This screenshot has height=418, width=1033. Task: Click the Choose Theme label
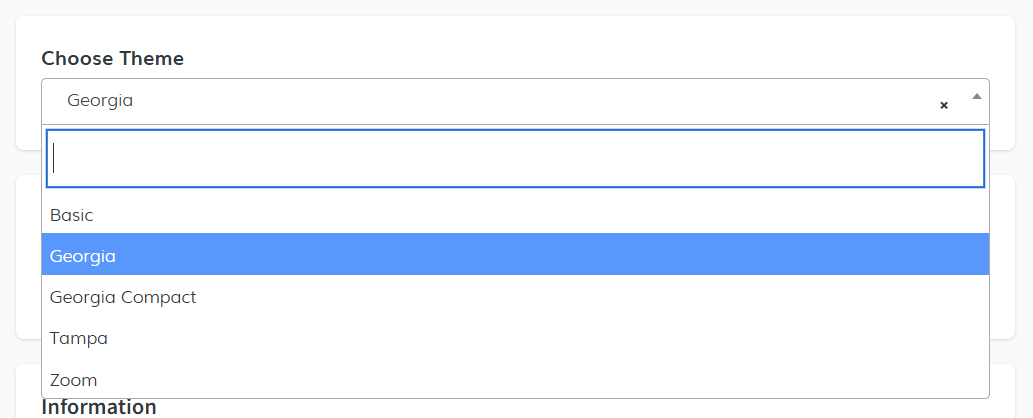point(112,58)
